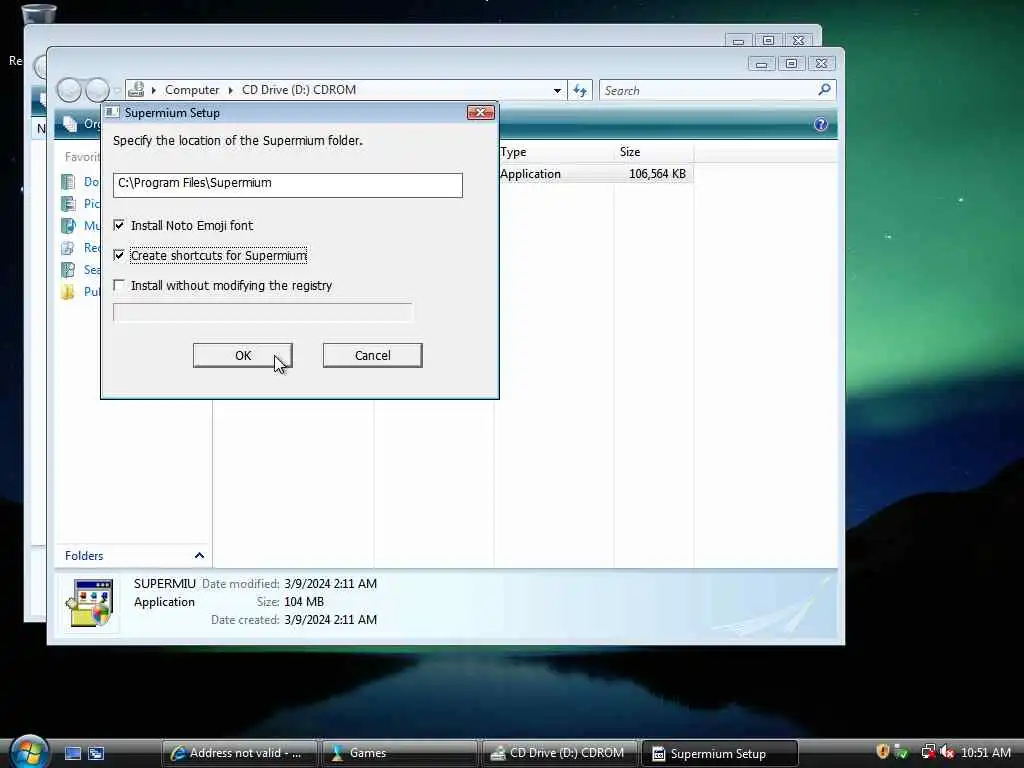Click the Size 104 MB detail value

click(x=304, y=602)
